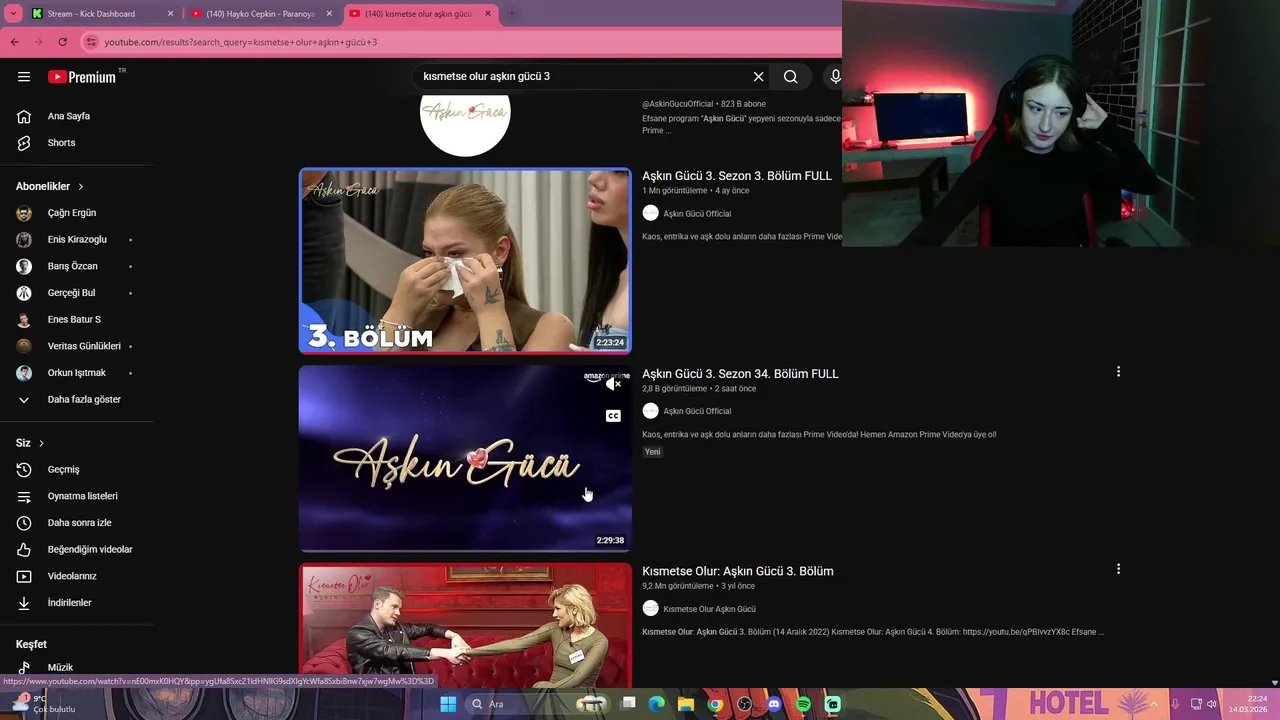Open Chrome tab search dropdown
The image size is (1280, 720).
pyautogui.click(x=14, y=14)
